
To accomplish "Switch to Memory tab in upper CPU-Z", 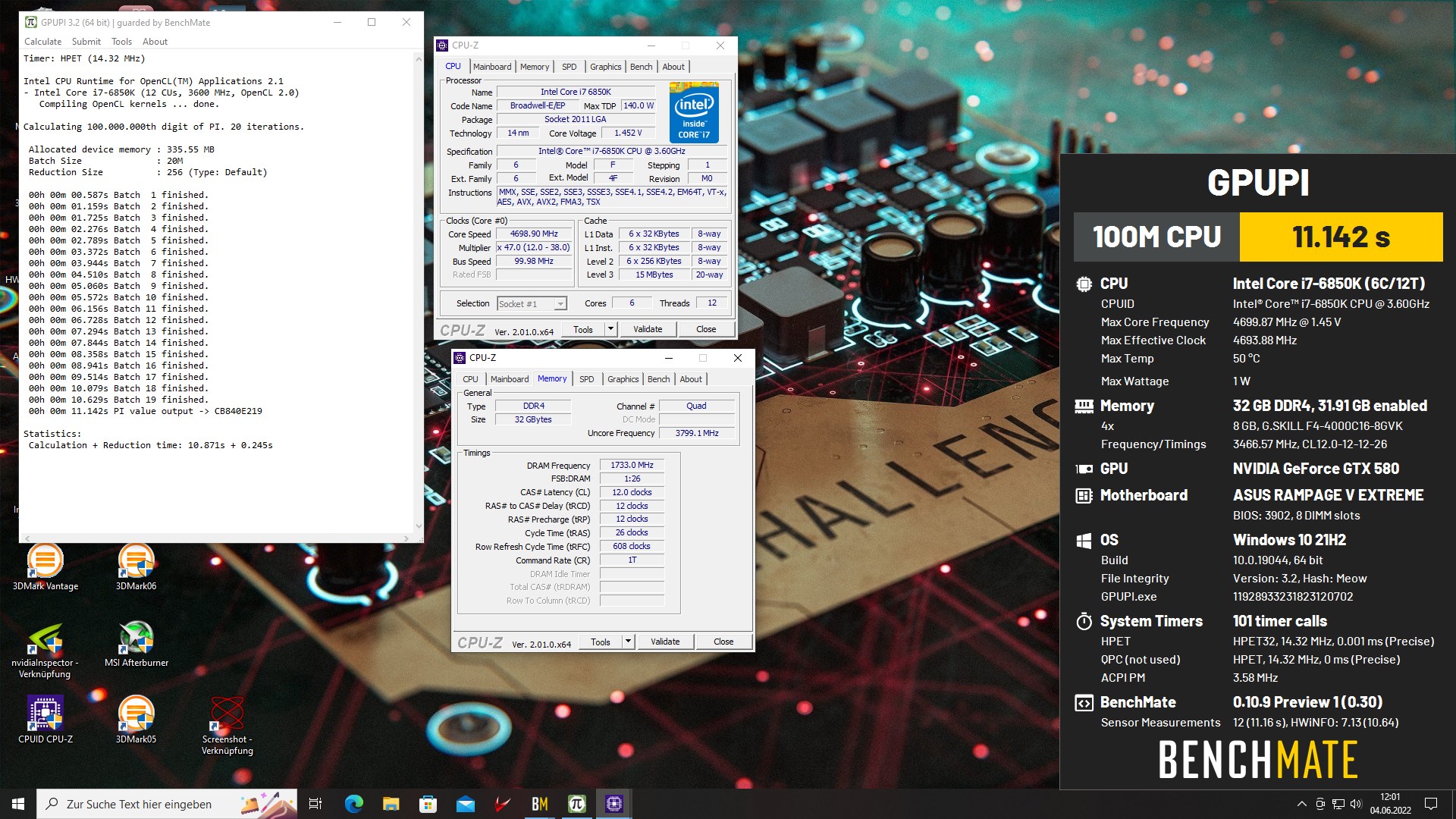I will (x=535, y=67).
